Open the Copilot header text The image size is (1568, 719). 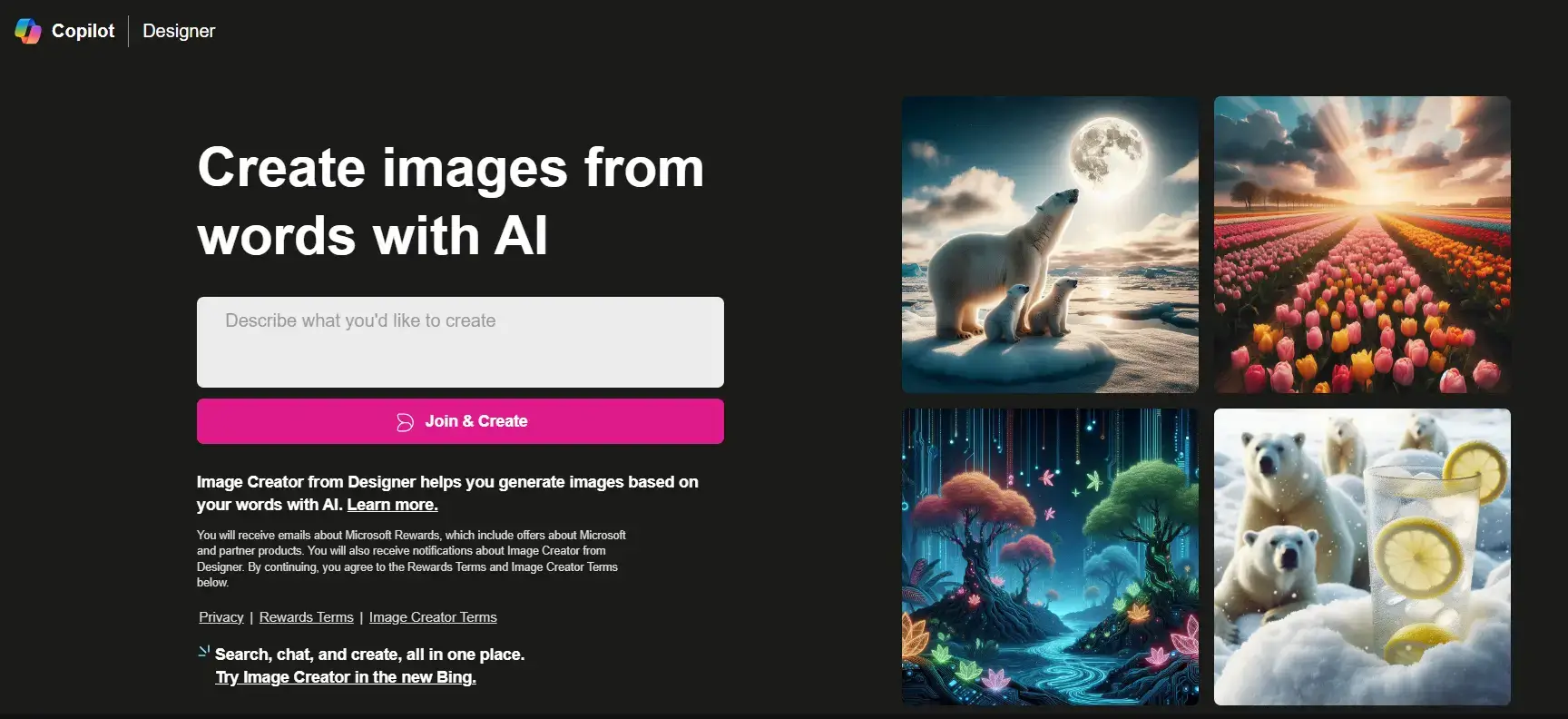click(83, 31)
